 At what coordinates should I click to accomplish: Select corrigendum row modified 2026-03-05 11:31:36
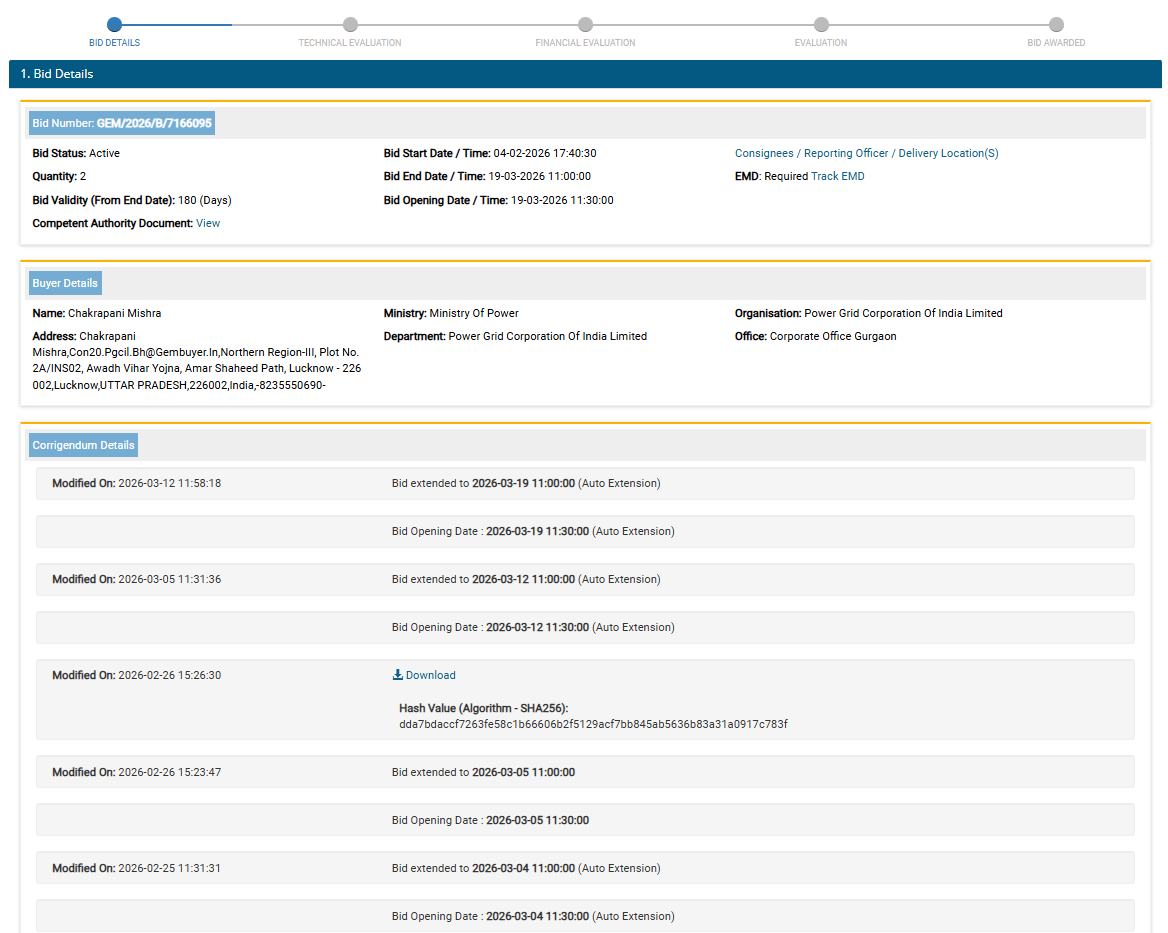tap(585, 579)
